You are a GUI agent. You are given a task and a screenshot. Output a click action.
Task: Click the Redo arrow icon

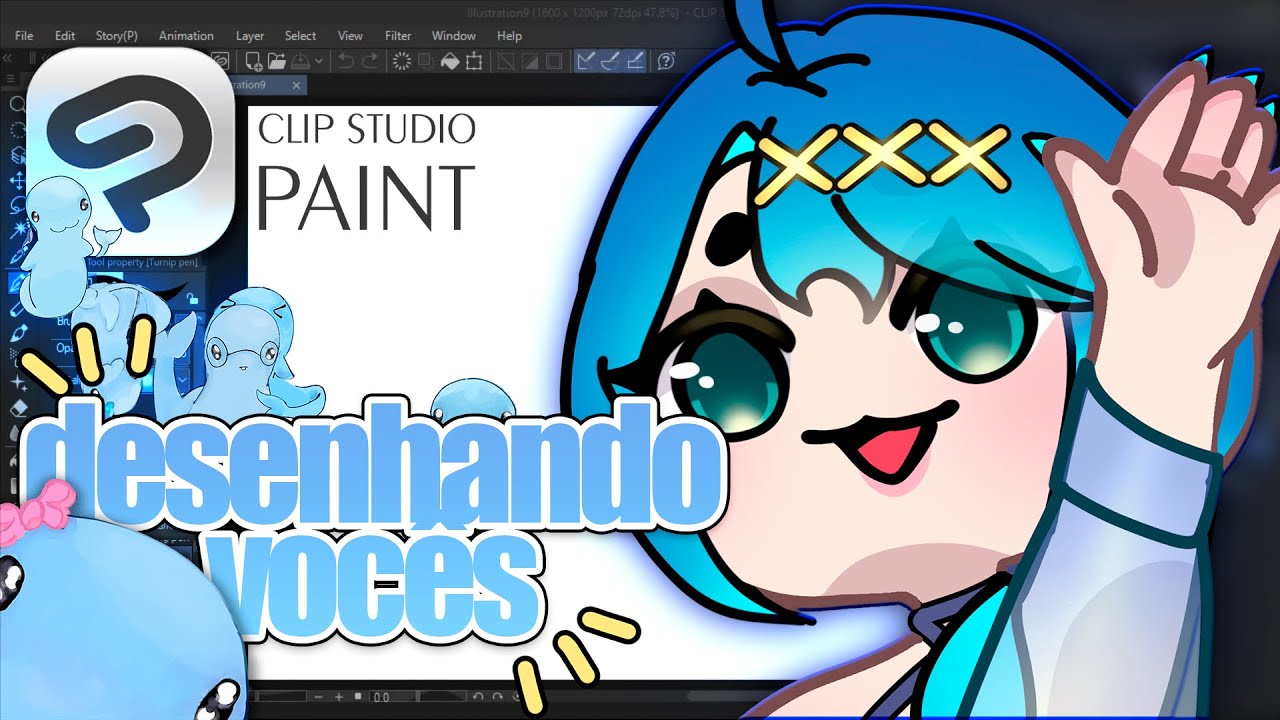click(x=370, y=61)
